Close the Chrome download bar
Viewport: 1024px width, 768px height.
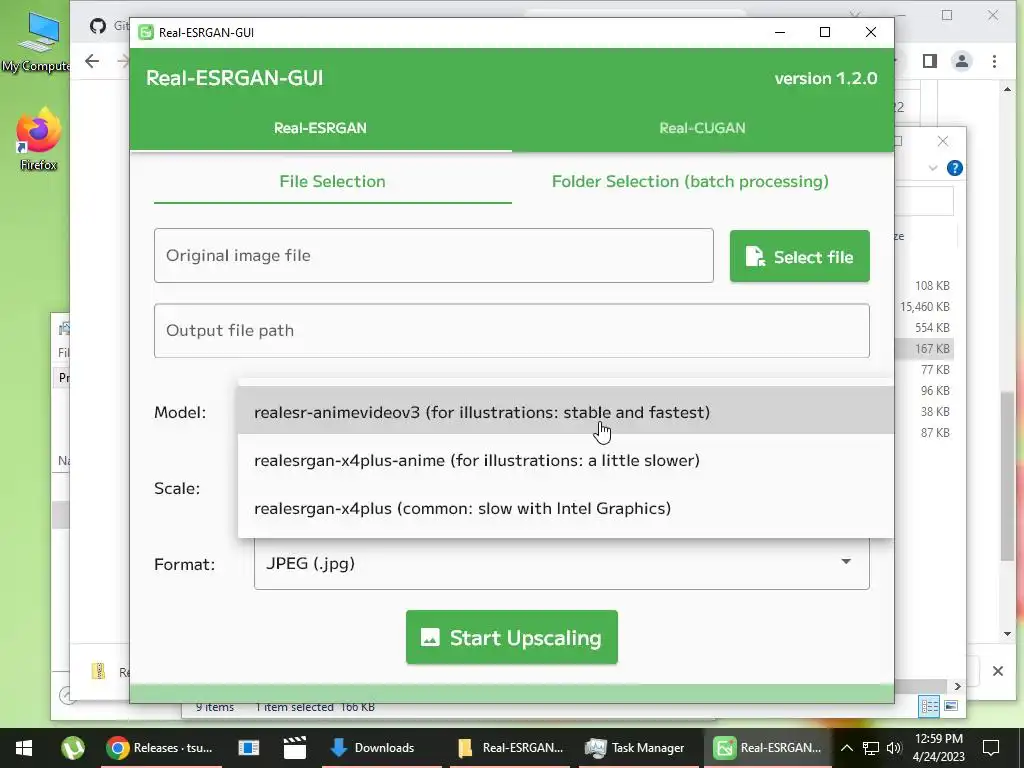coord(997,671)
